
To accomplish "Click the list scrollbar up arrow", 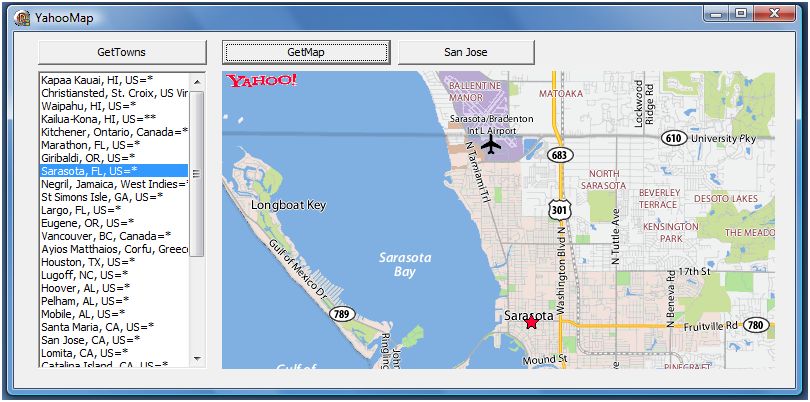I will (x=197, y=82).
